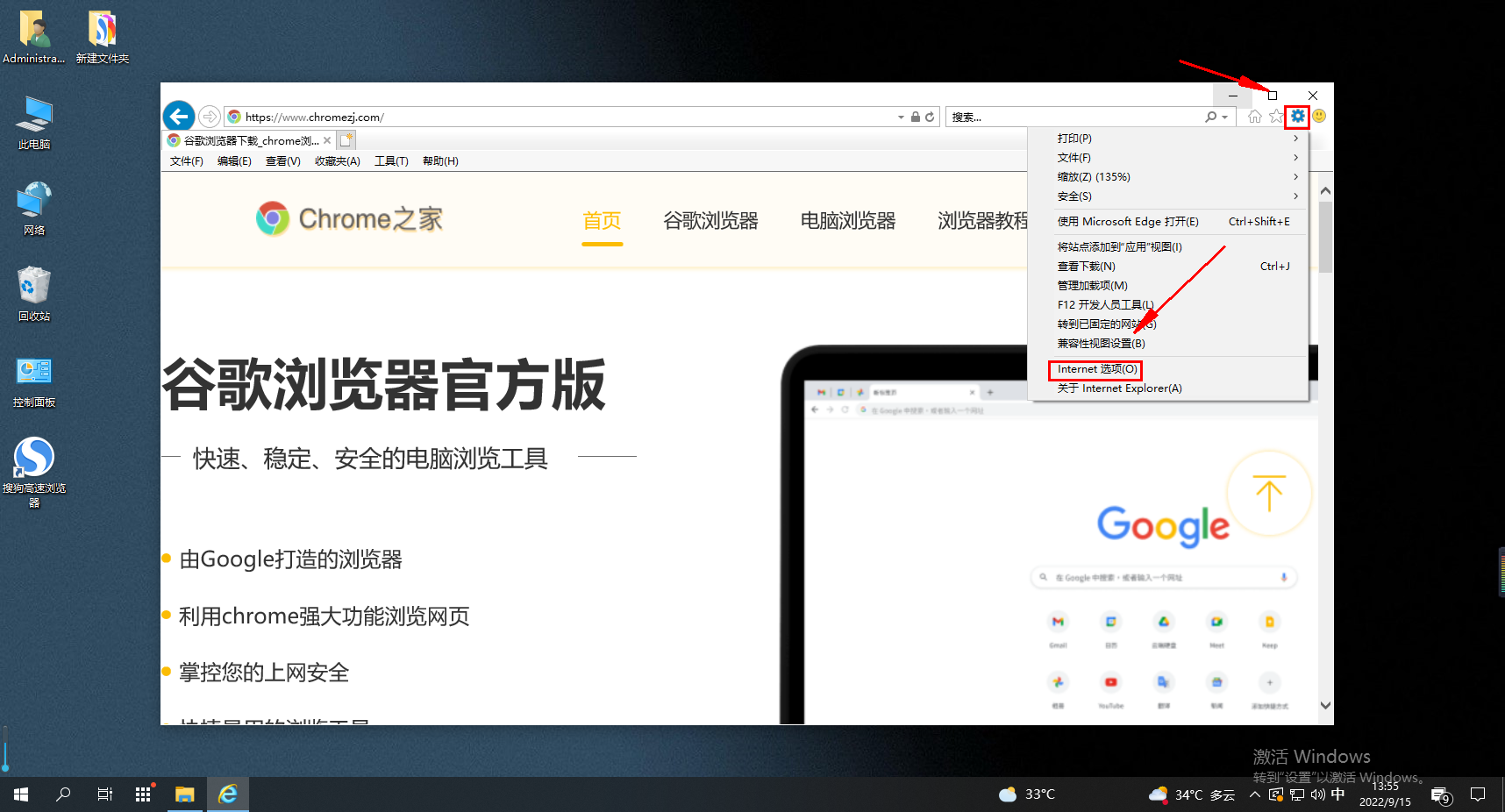Open 新建文件夹 desktop folder
The width and height of the screenshot is (1505, 812).
pyautogui.click(x=102, y=38)
